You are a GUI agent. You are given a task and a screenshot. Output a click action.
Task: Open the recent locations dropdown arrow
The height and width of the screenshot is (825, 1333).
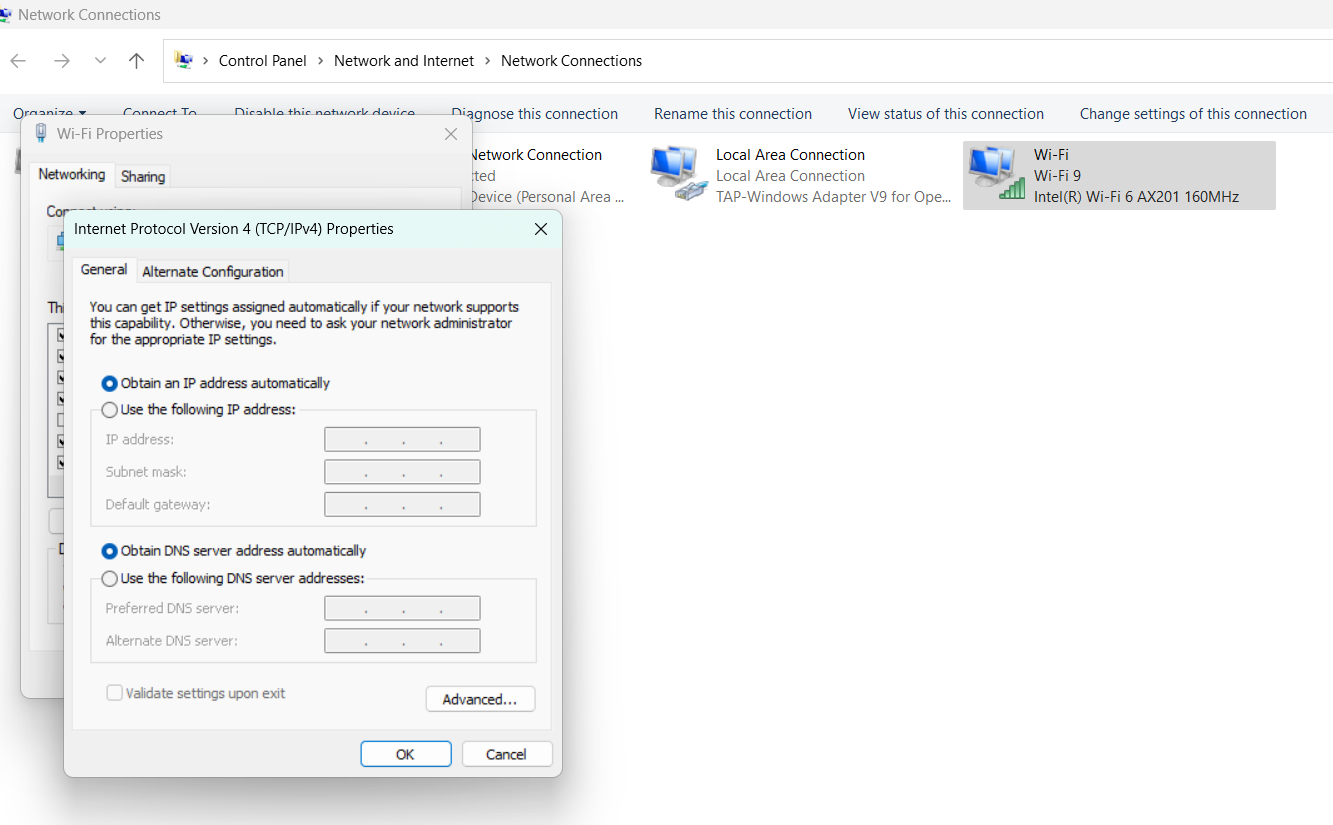(x=100, y=61)
